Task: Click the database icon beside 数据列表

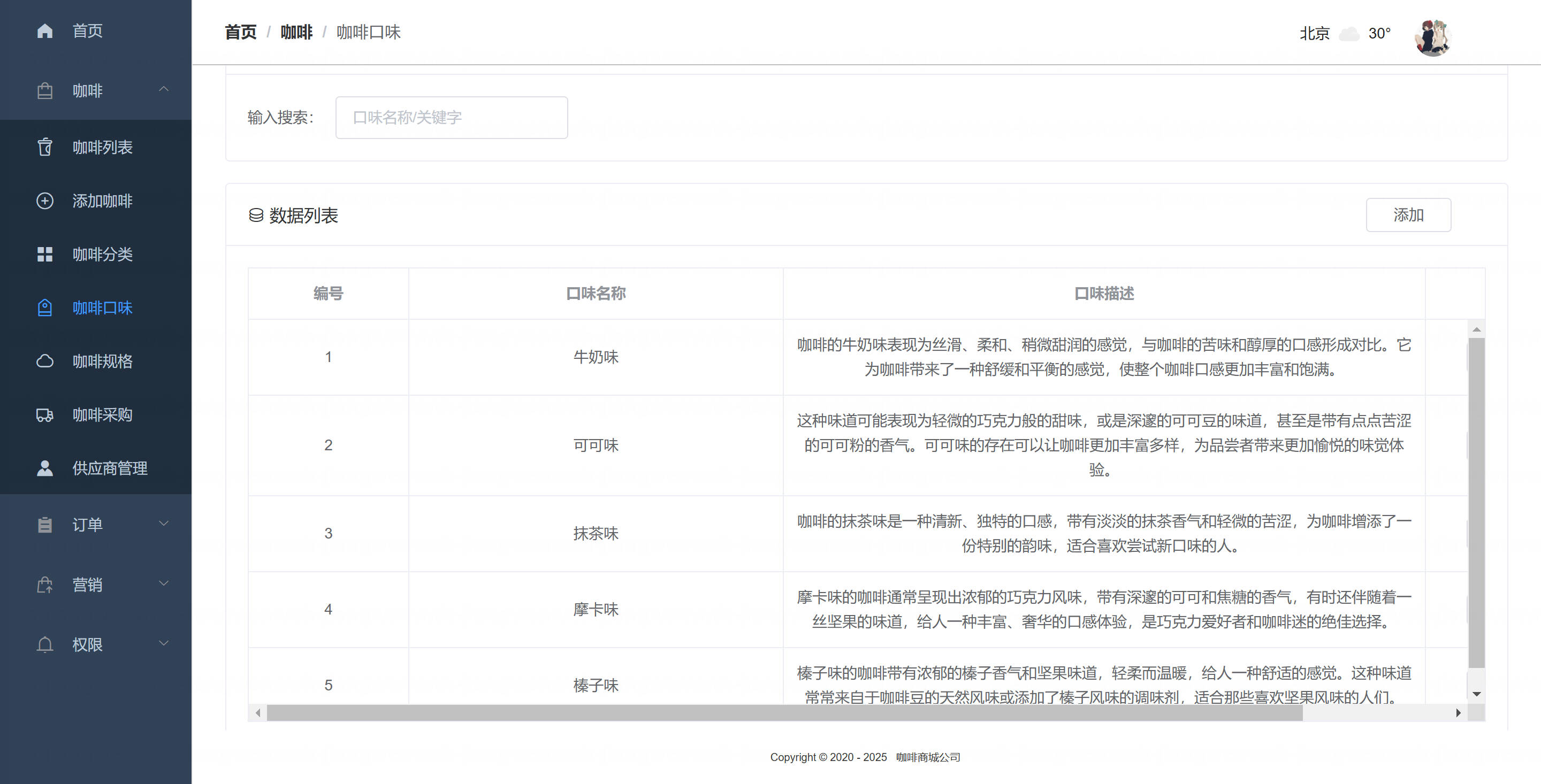Action: 256,216
